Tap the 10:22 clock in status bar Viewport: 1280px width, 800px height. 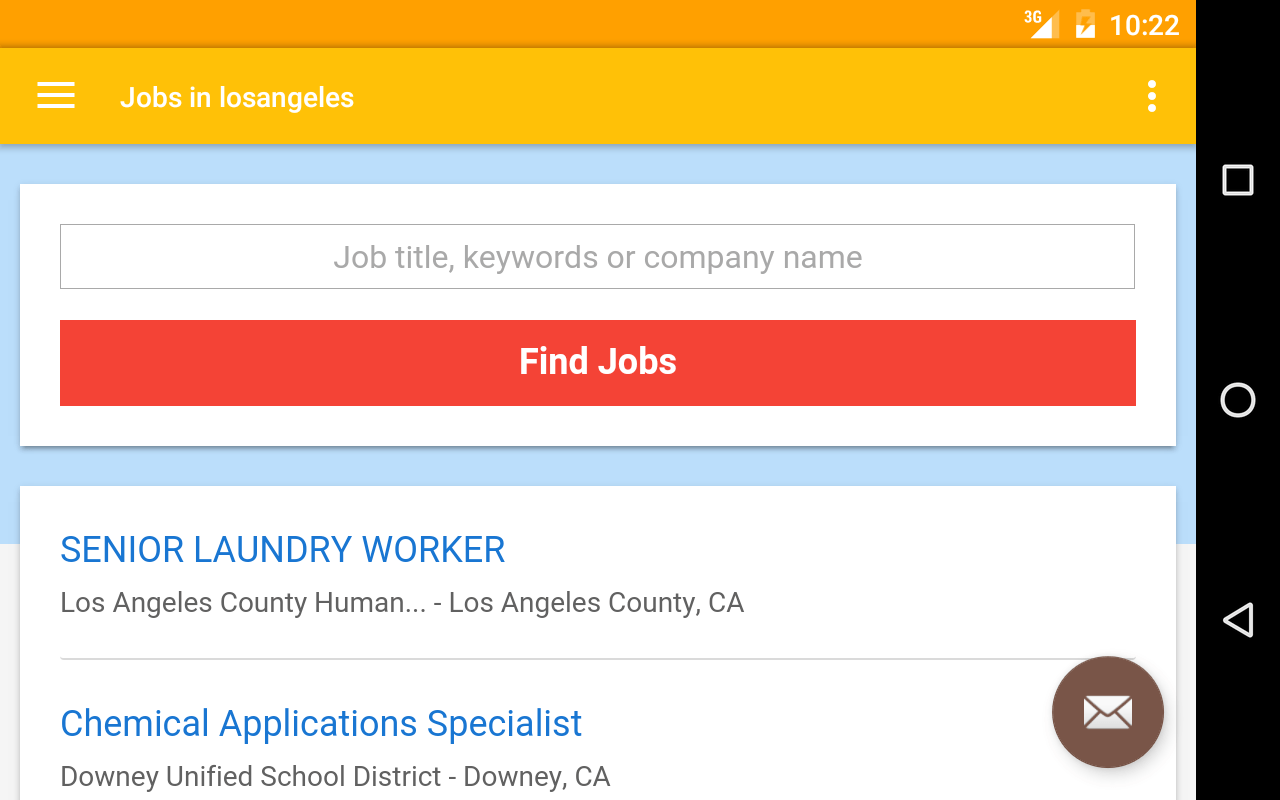click(1144, 25)
